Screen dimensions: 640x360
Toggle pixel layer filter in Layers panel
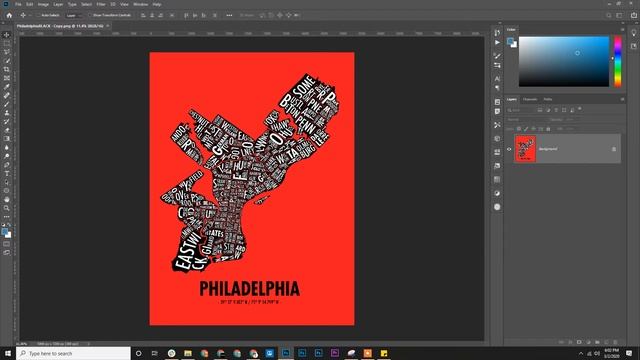click(x=540, y=110)
